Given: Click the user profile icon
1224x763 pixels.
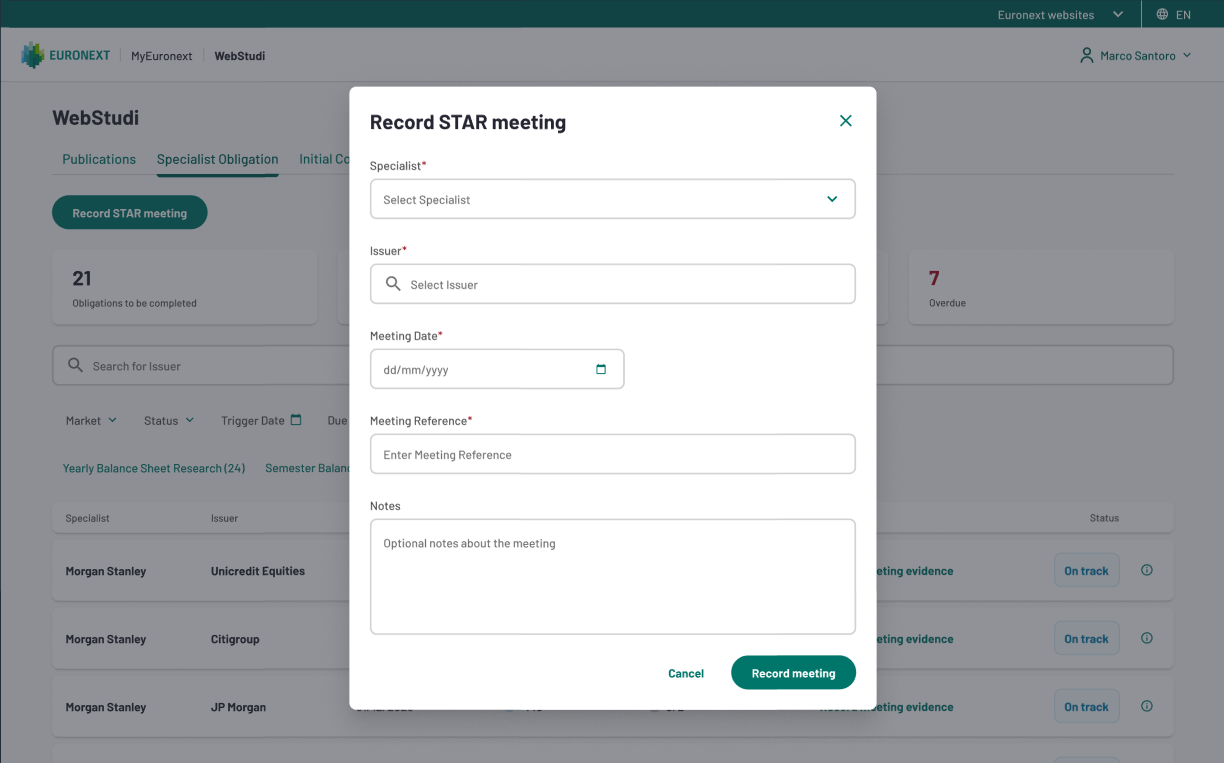Looking at the screenshot, I should click(x=1087, y=56).
